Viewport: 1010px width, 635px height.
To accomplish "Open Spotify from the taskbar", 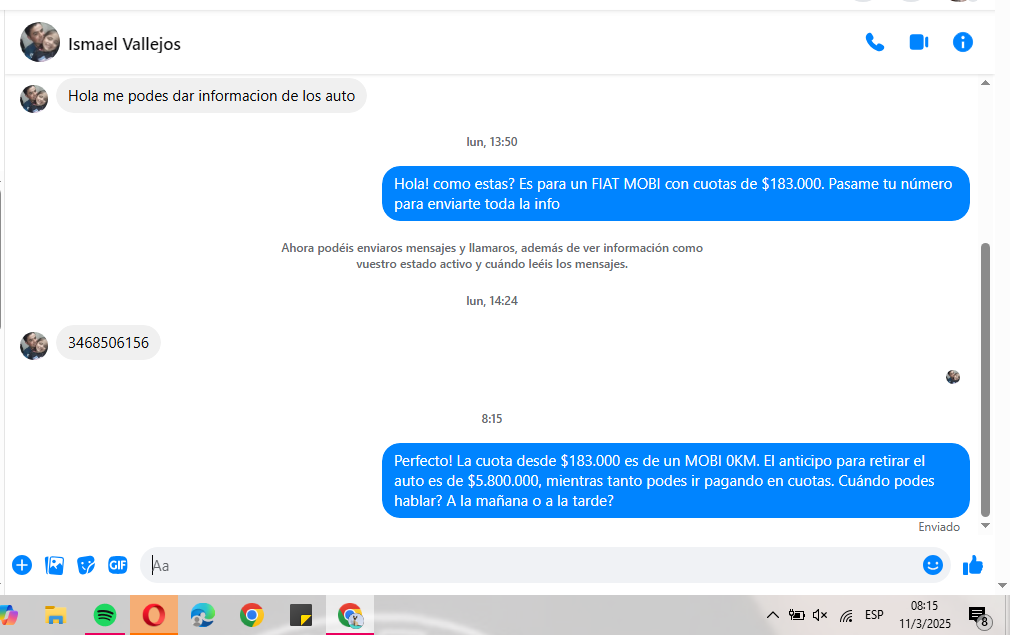I will [x=104, y=615].
